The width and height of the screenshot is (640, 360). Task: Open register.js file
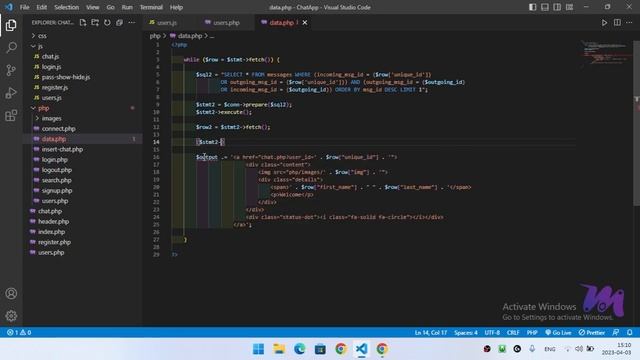(55, 87)
